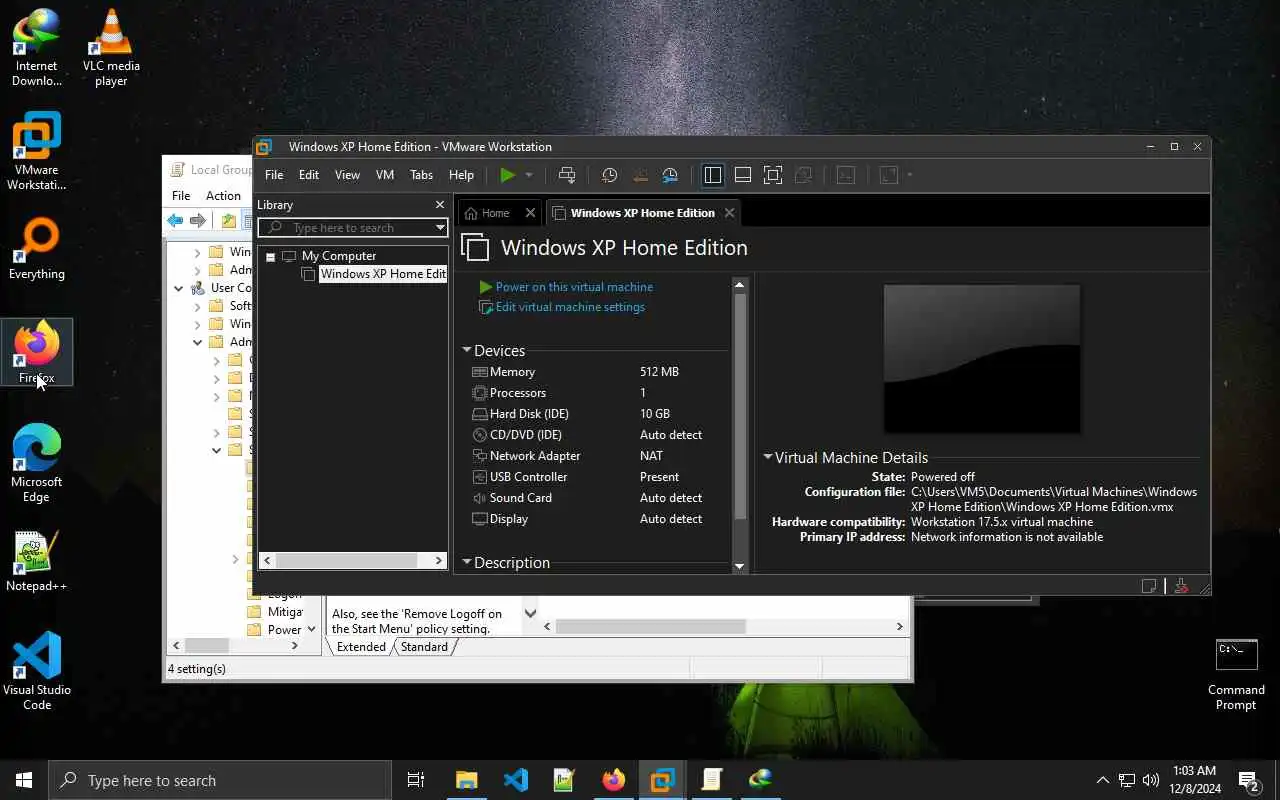Select the CD/DVD (IDE) device
The width and height of the screenshot is (1280, 800).
pyautogui.click(x=598, y=435)
